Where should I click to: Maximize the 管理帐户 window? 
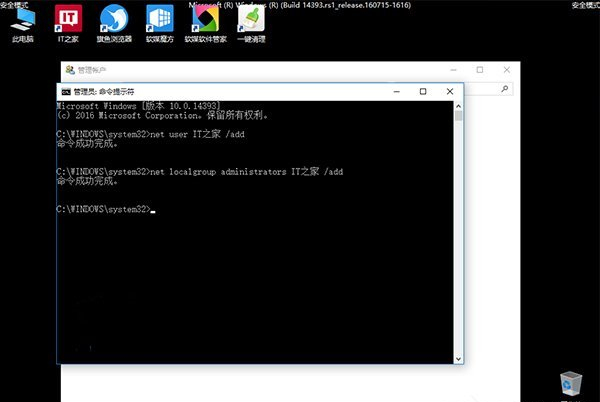(480, 70)
